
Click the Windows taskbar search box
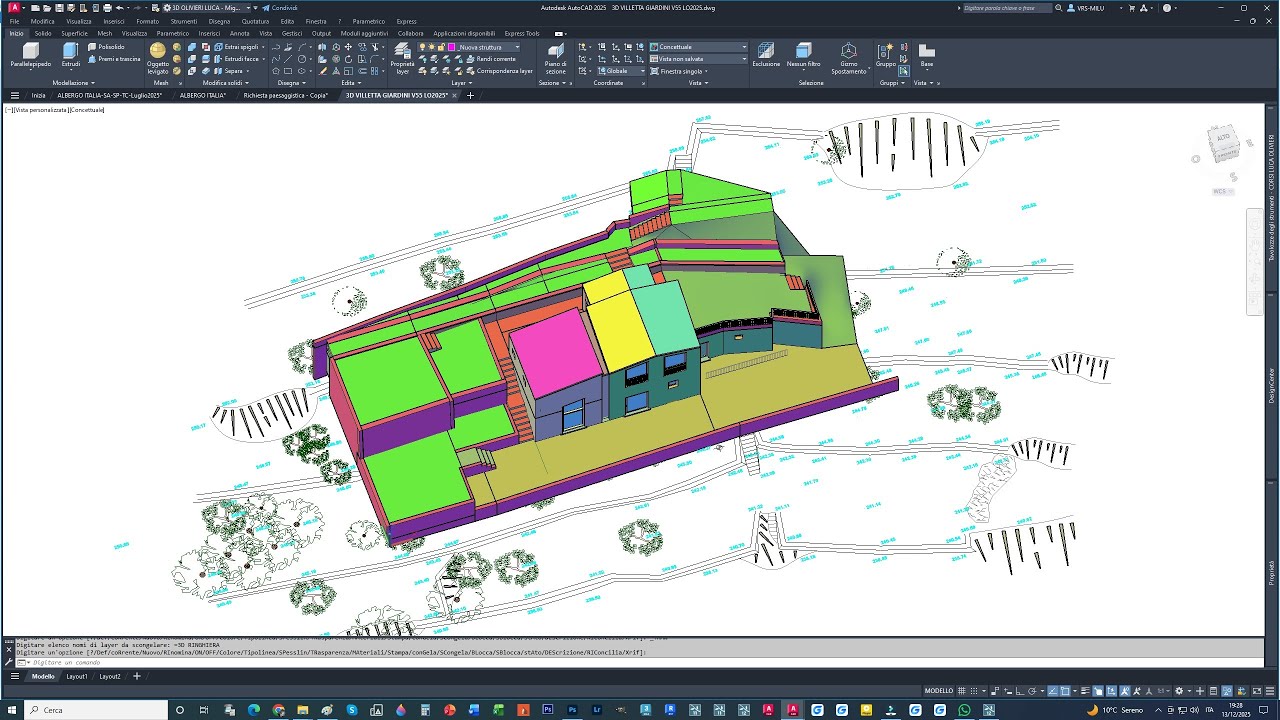pyautogui.click(x=95, y=710)
